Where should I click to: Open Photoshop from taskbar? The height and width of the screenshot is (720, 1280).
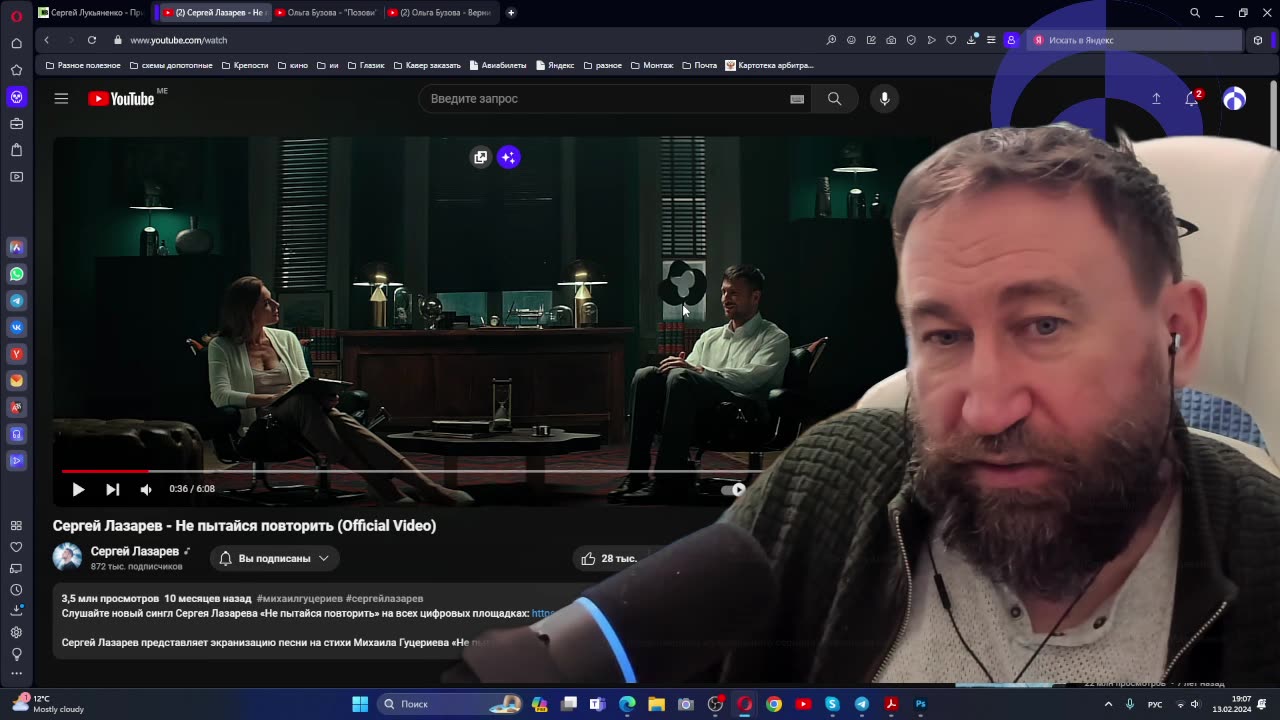click(920, 704)
